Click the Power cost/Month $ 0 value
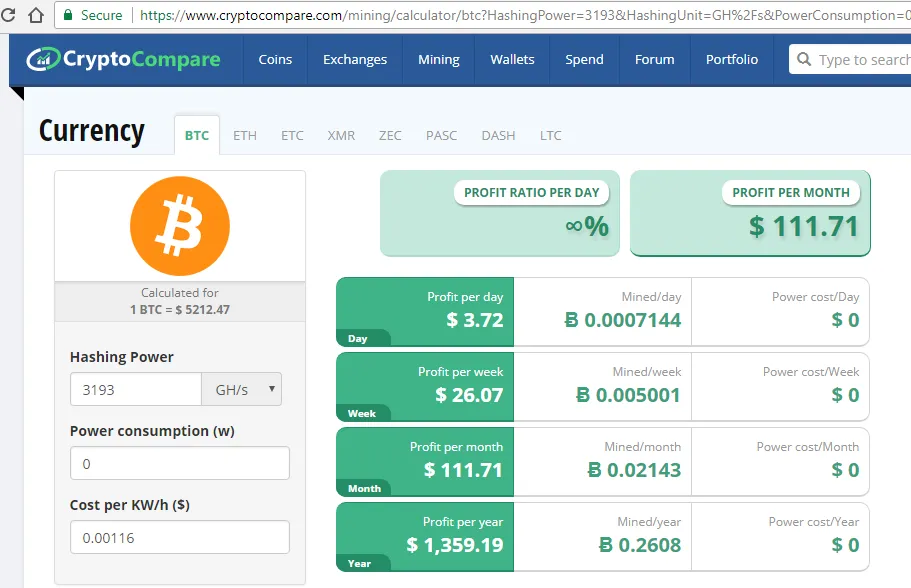911x588 pixels. click(845, 470)
